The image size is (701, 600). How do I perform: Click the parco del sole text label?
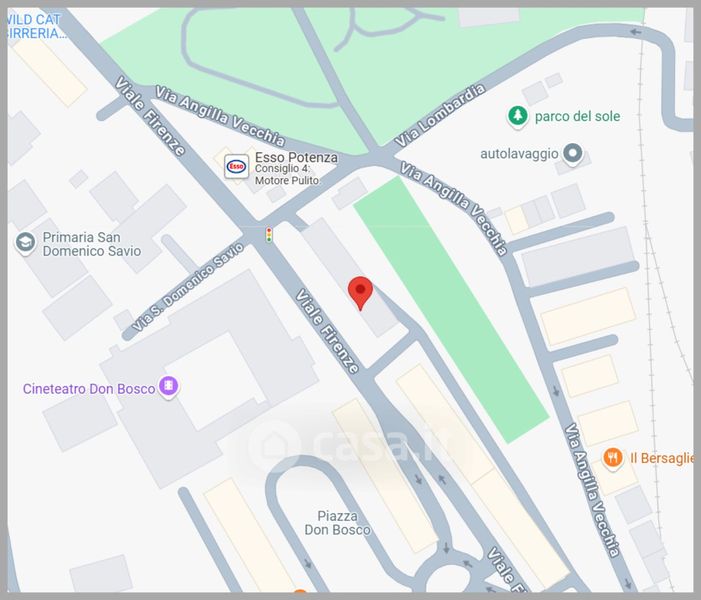coord(577,116)
